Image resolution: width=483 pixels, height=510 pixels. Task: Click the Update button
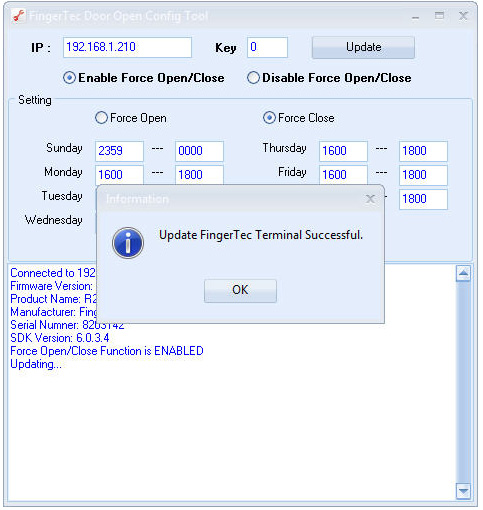(x=363, y=47)
